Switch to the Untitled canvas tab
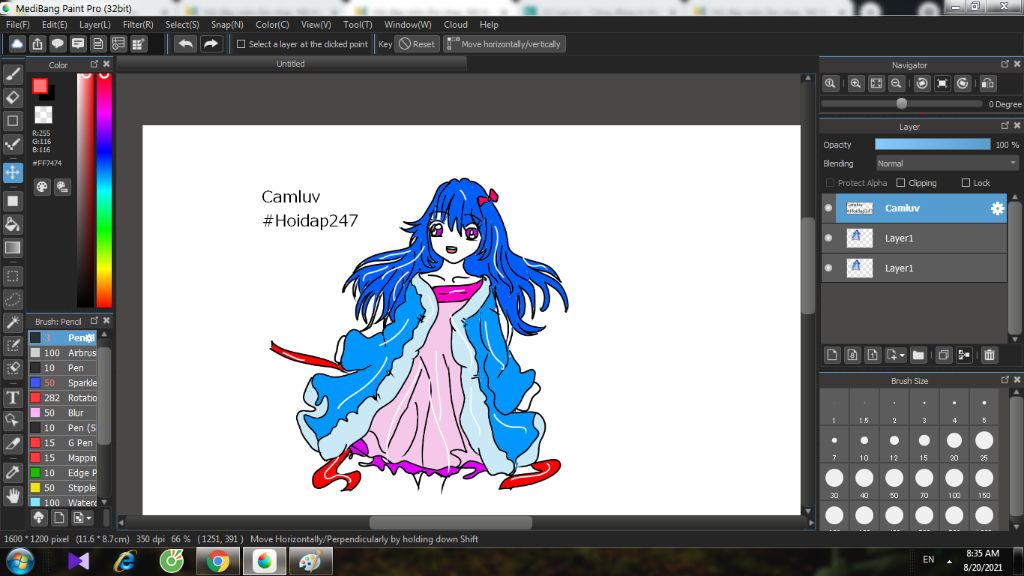Screen dimensions: 1024x576 (x=291, y=63)
